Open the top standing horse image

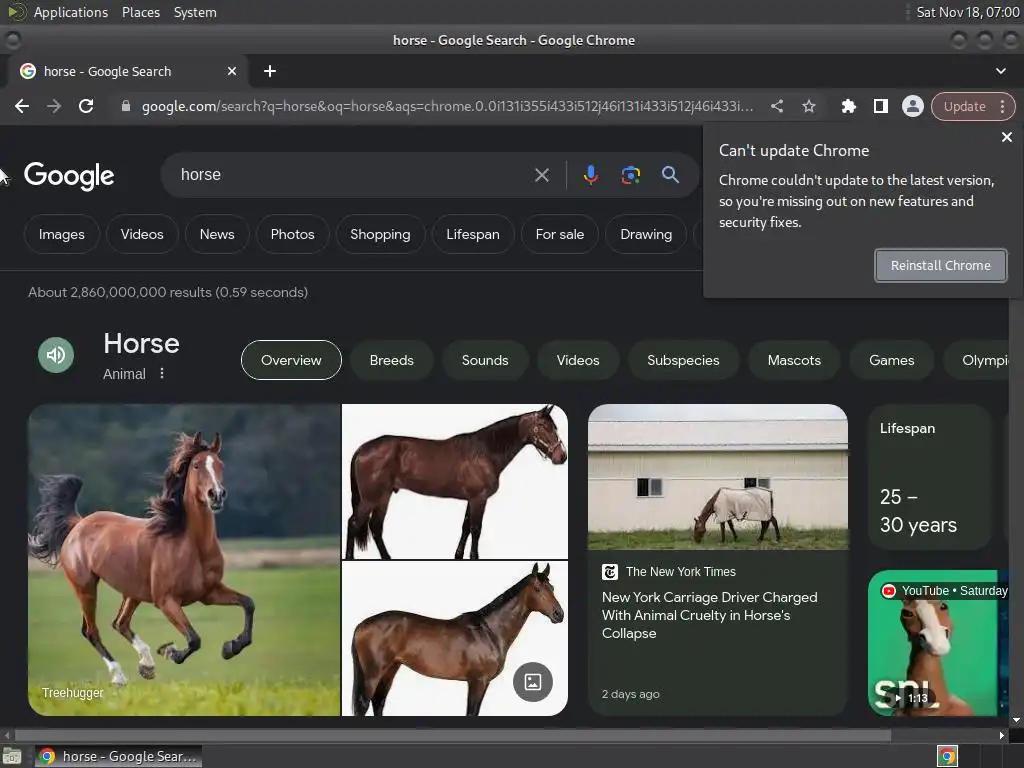(x=455, y=481)
